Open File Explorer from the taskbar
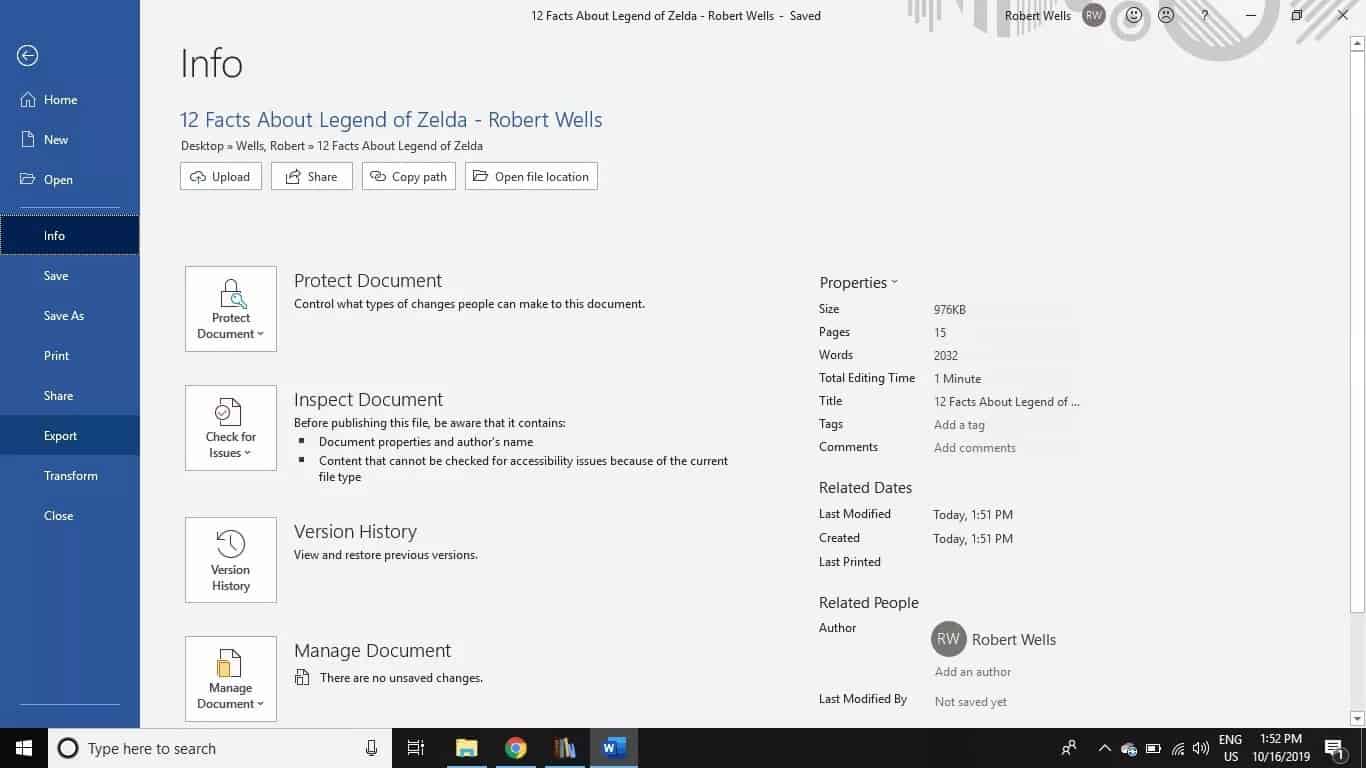The width and height of the screenshot is (1366, 768). tap(466, 748)
